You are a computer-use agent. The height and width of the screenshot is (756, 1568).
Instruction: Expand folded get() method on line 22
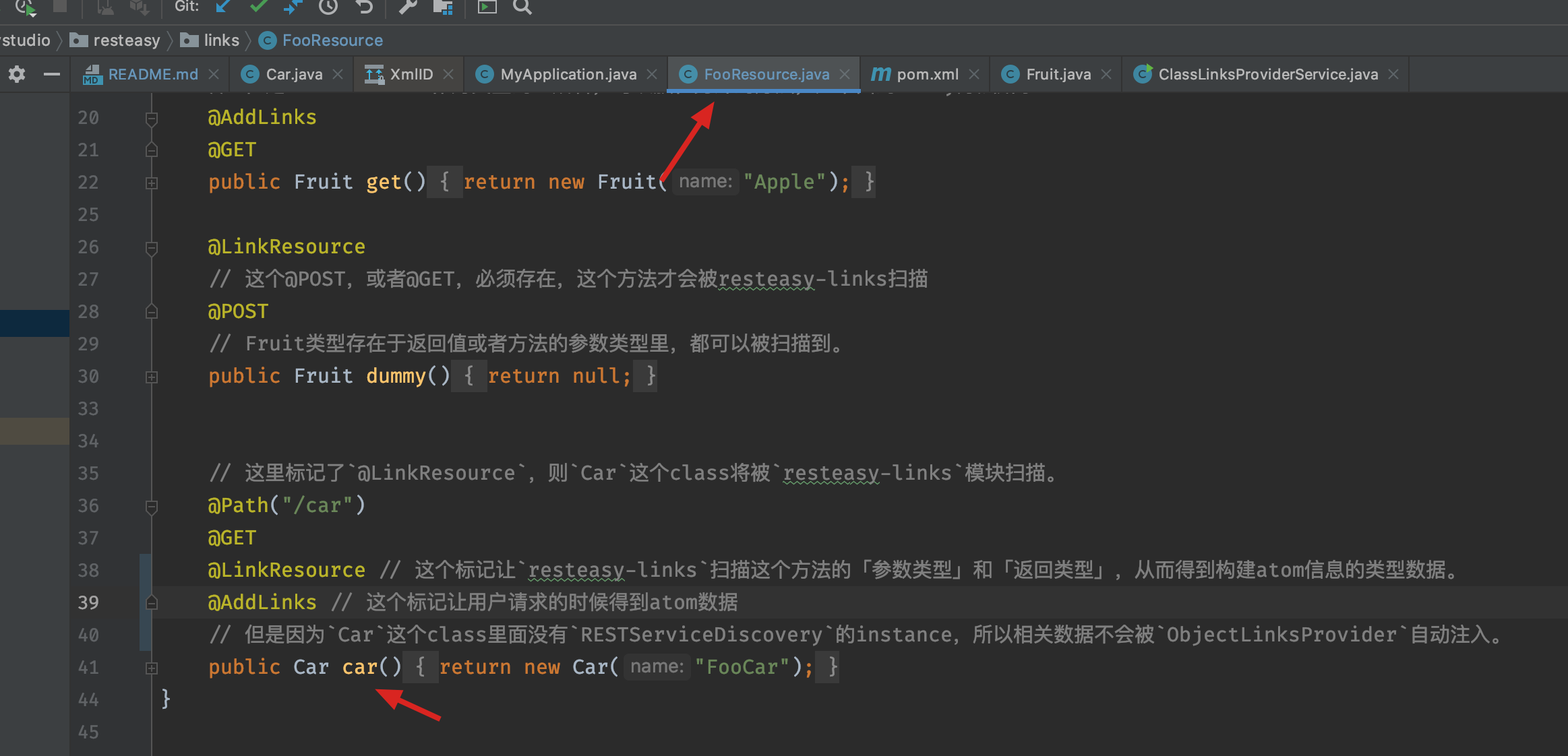point(152,183)
